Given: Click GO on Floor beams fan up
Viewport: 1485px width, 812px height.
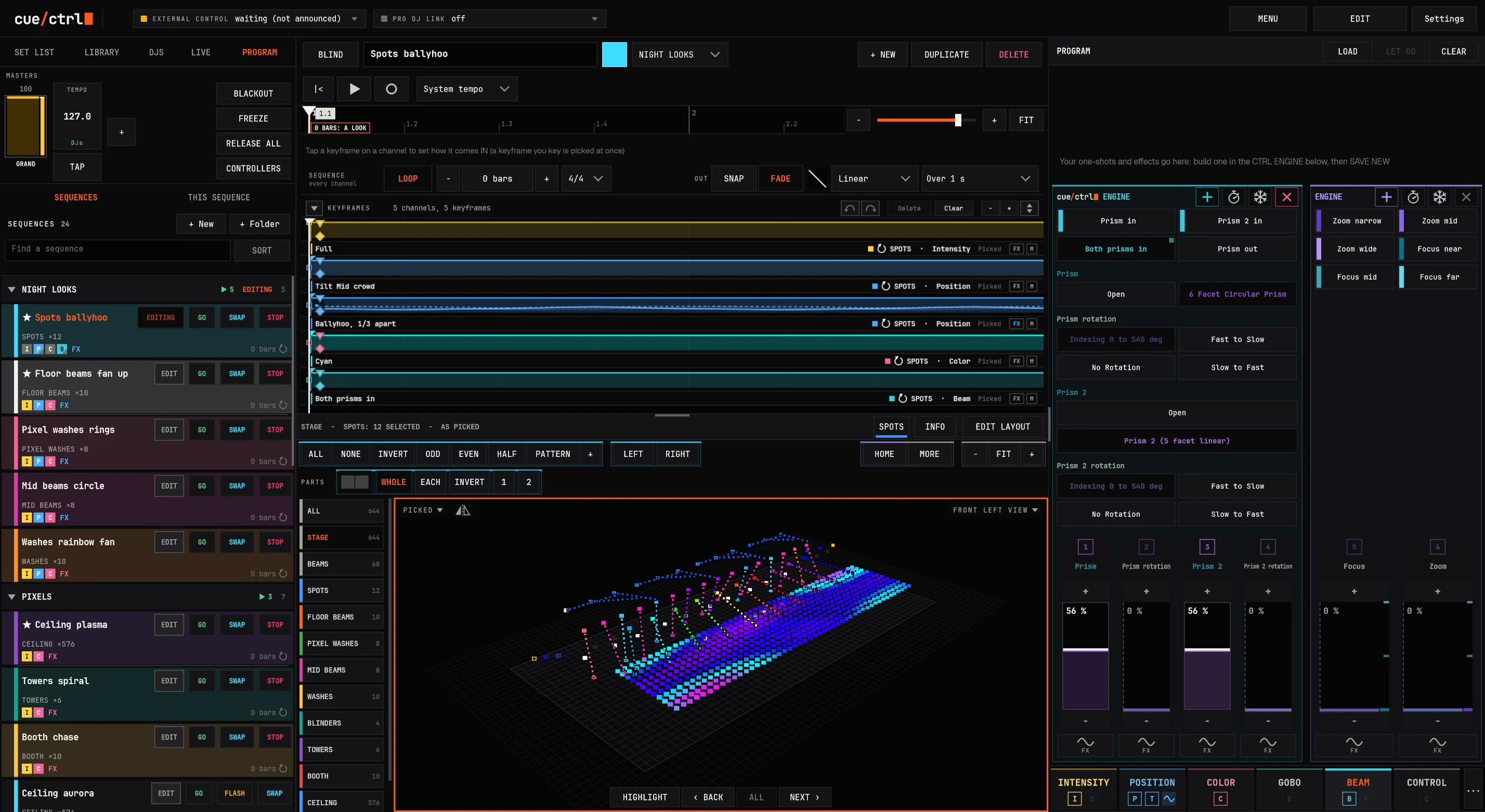Looking at the screenshot, I should point(202,373).
